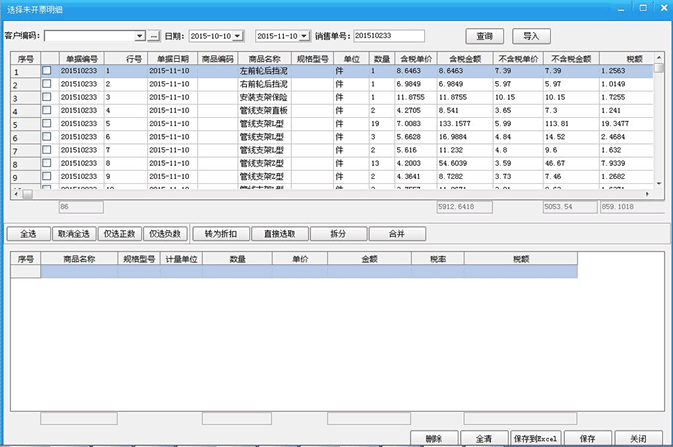Open the 客户编码 dropdown list
673x447 pixels.
coord(140,36)
